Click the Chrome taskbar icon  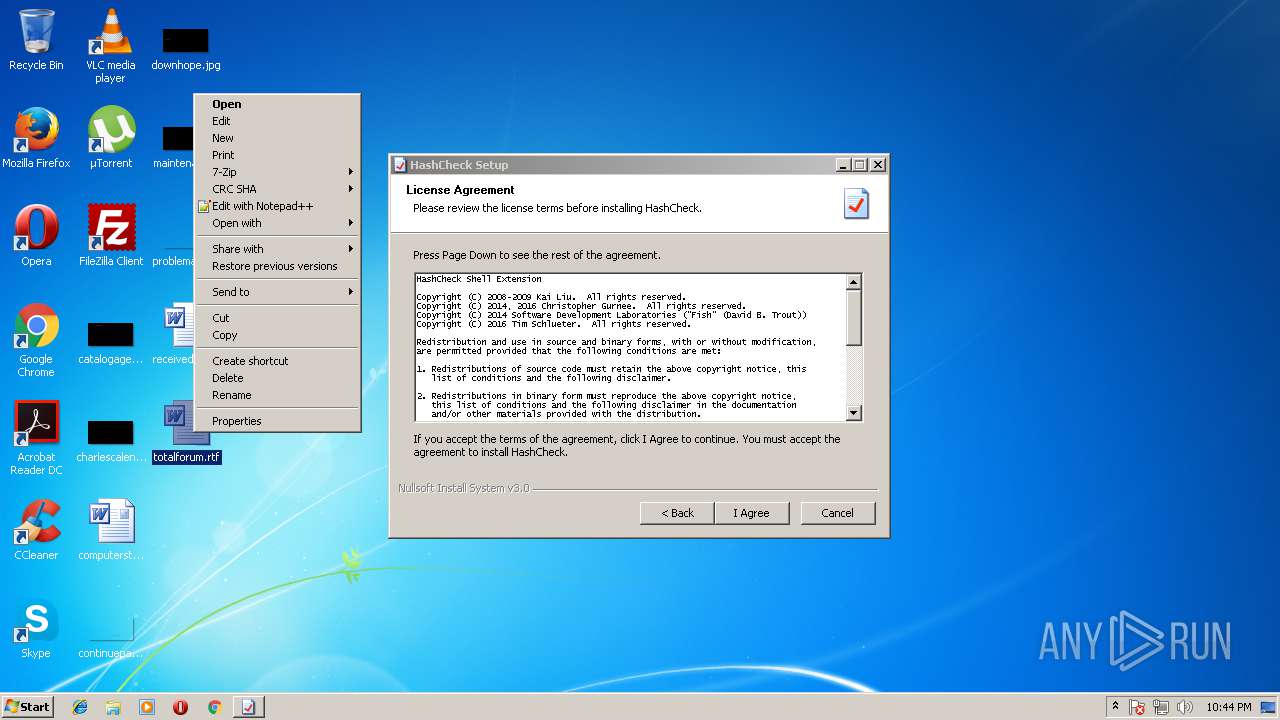click(x=214, y=707)
